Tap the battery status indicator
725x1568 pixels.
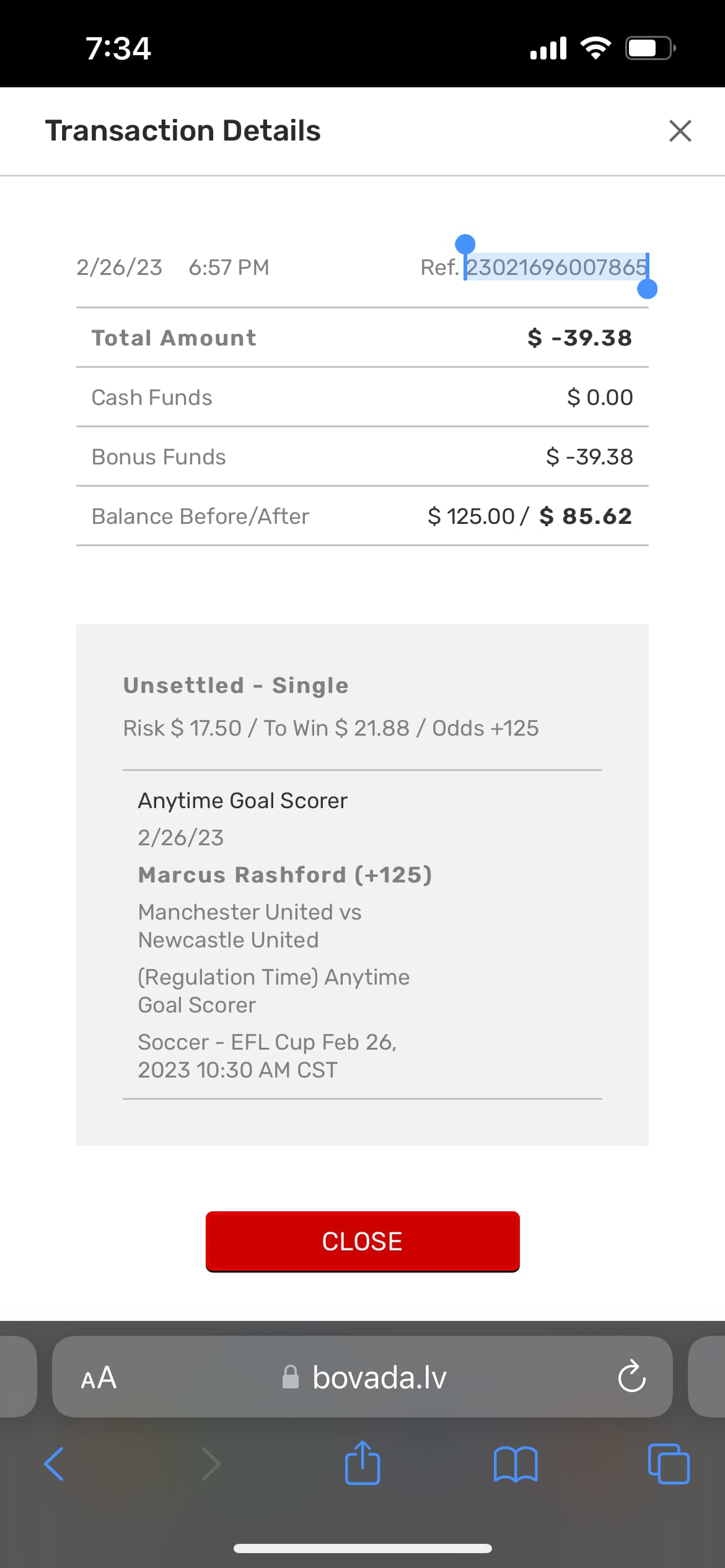(649, 48)
